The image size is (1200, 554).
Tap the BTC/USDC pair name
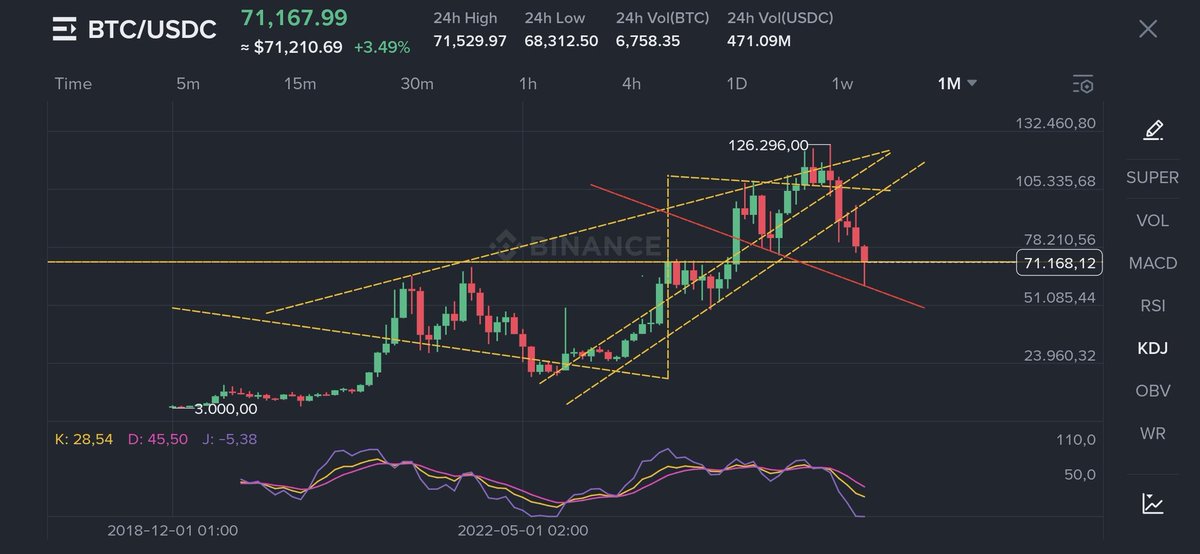152,30
